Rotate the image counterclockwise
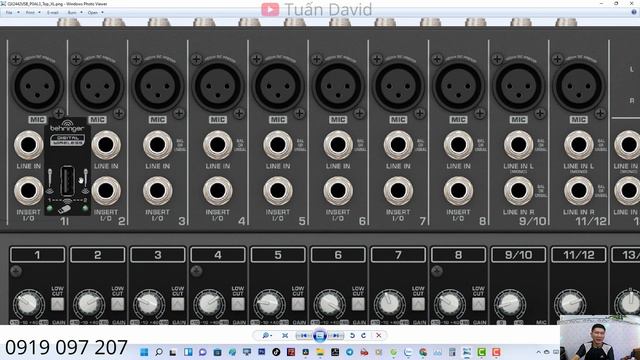 352,336
